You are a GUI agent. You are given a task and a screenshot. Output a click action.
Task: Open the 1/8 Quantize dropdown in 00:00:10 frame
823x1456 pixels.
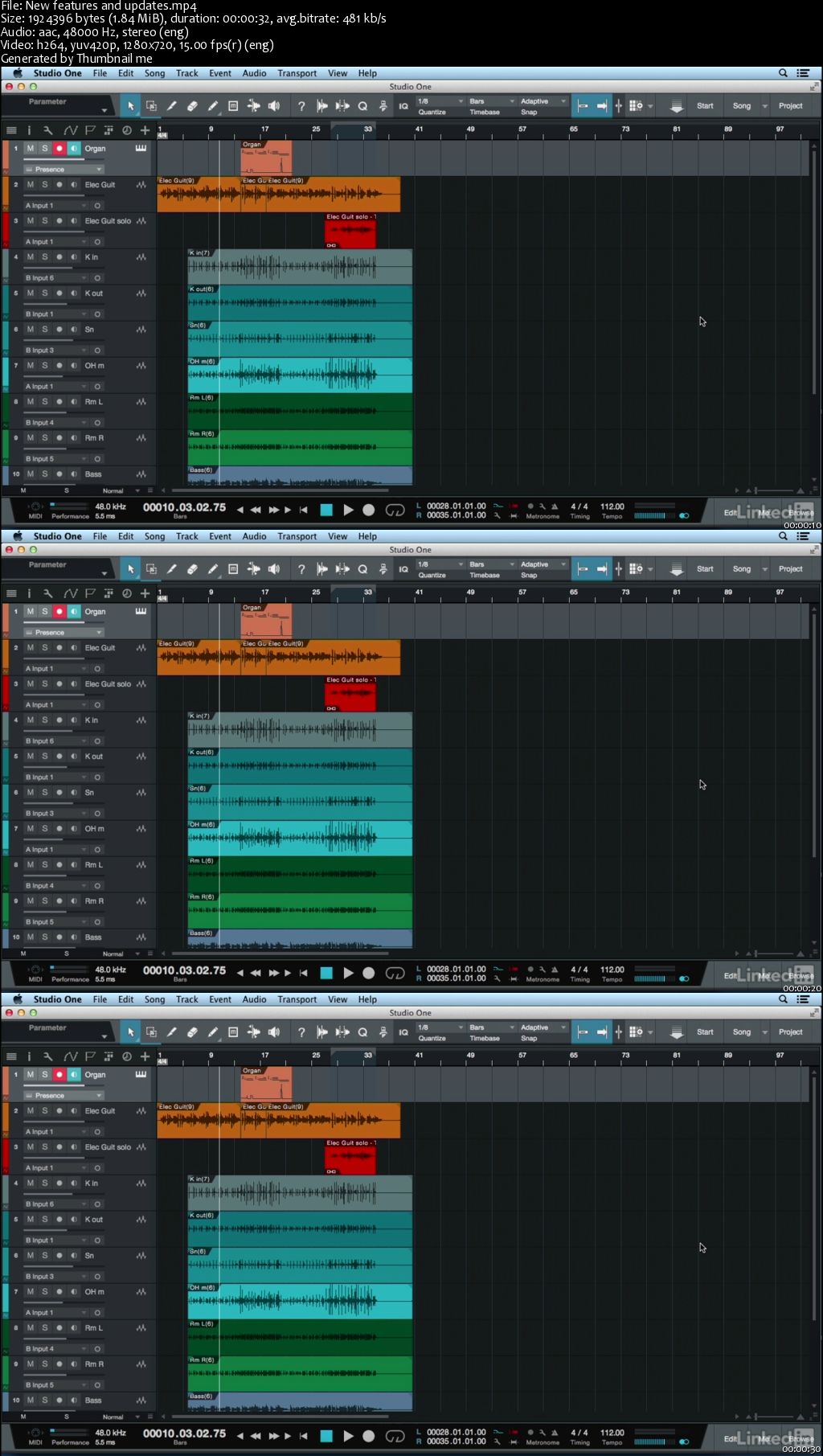440,102
